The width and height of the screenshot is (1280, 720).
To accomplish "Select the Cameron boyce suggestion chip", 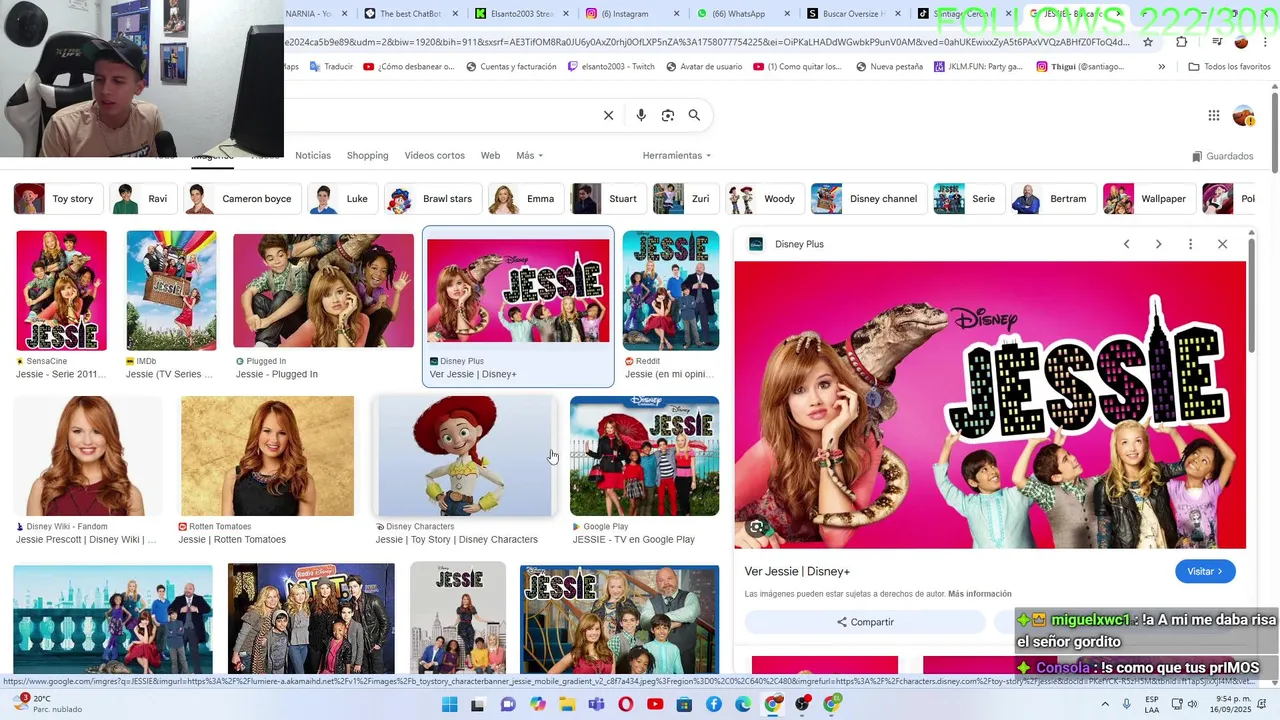I will click(243, 199).
